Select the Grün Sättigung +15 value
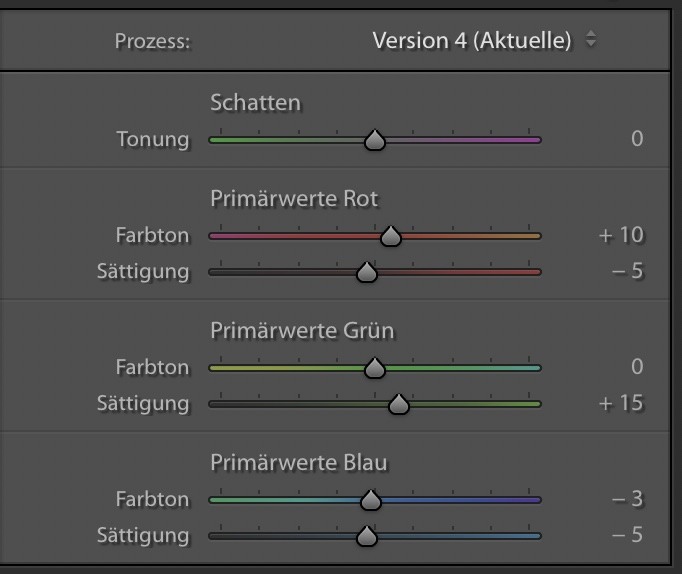Image resolution: width=682 pixels, height=574 pixels. (x=621, y=403)
